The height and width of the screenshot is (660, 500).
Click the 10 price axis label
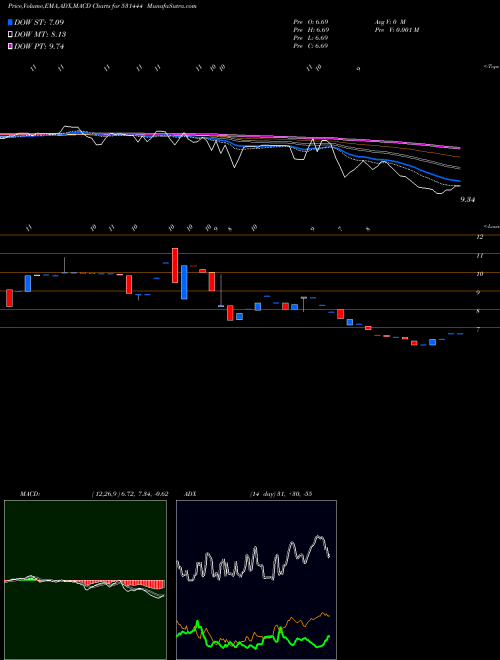point(479,274)
